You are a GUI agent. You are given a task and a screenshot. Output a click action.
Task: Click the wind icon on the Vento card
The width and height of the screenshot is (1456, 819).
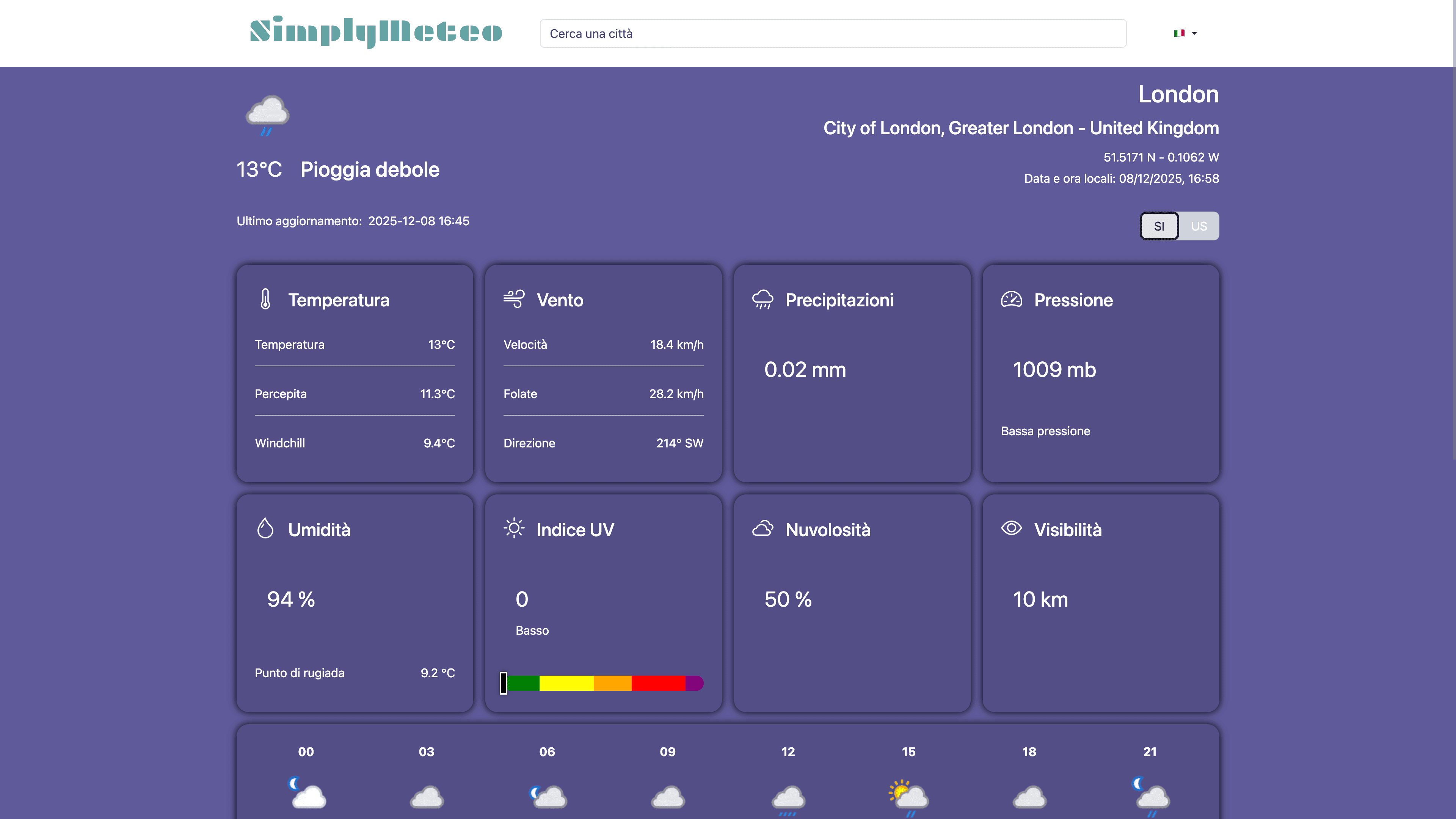[x=514, y=300]
